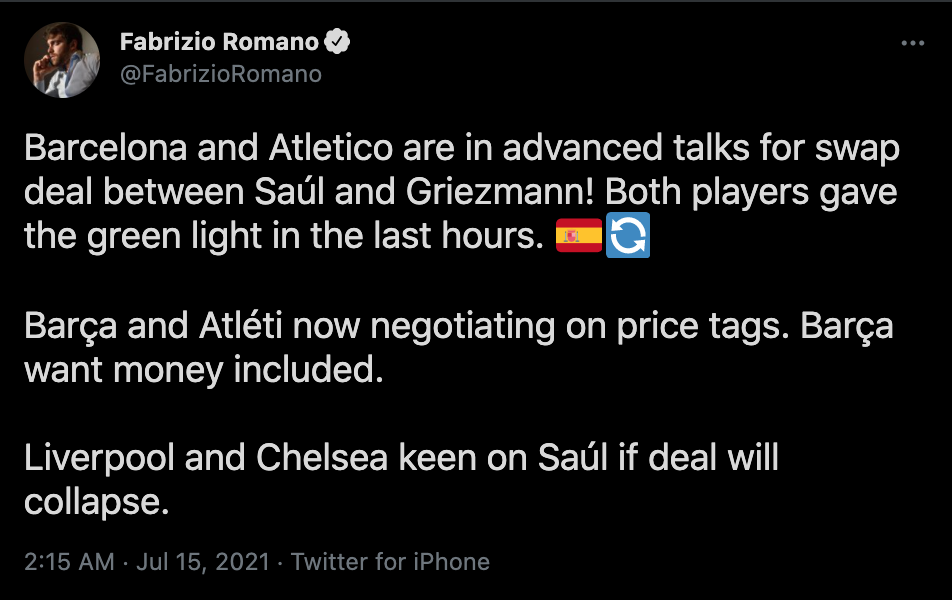
Task: Open the Fabrizio Romano display name
Action: click(218, 42)
